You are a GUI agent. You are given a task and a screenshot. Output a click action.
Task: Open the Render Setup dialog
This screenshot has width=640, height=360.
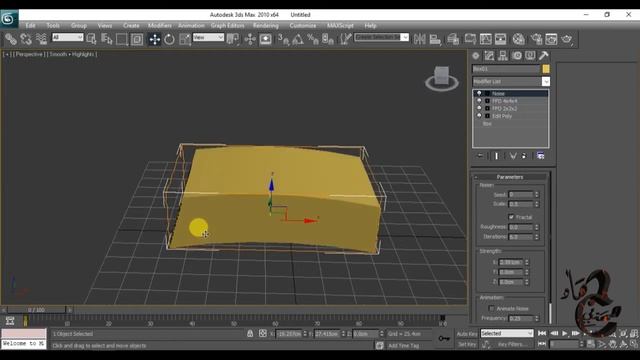point(536,39)
